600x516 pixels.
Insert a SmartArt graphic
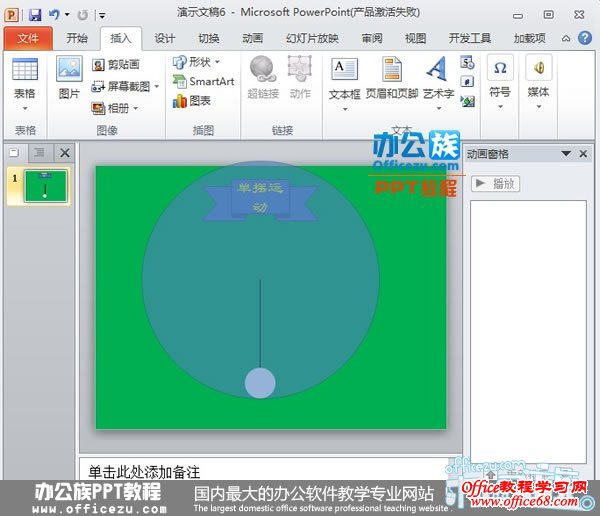(x=204, y=81)
